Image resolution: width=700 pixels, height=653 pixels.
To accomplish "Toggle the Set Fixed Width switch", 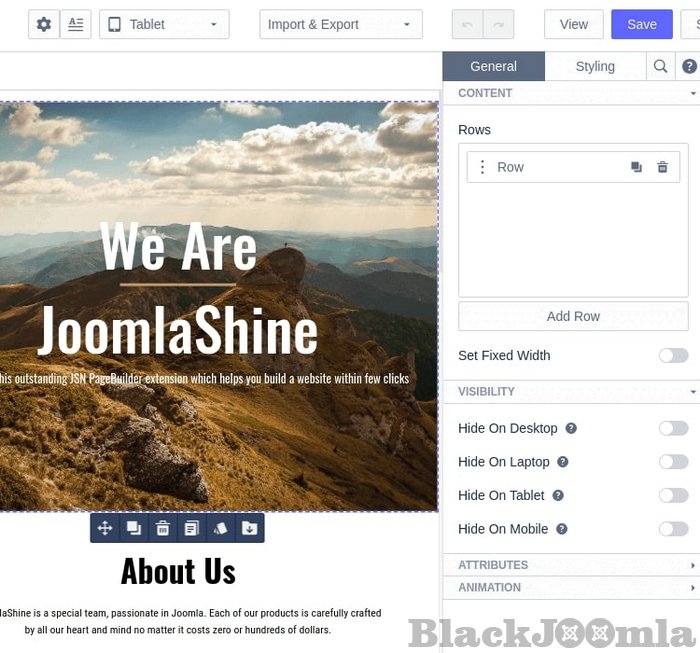I will coord(673,355).
